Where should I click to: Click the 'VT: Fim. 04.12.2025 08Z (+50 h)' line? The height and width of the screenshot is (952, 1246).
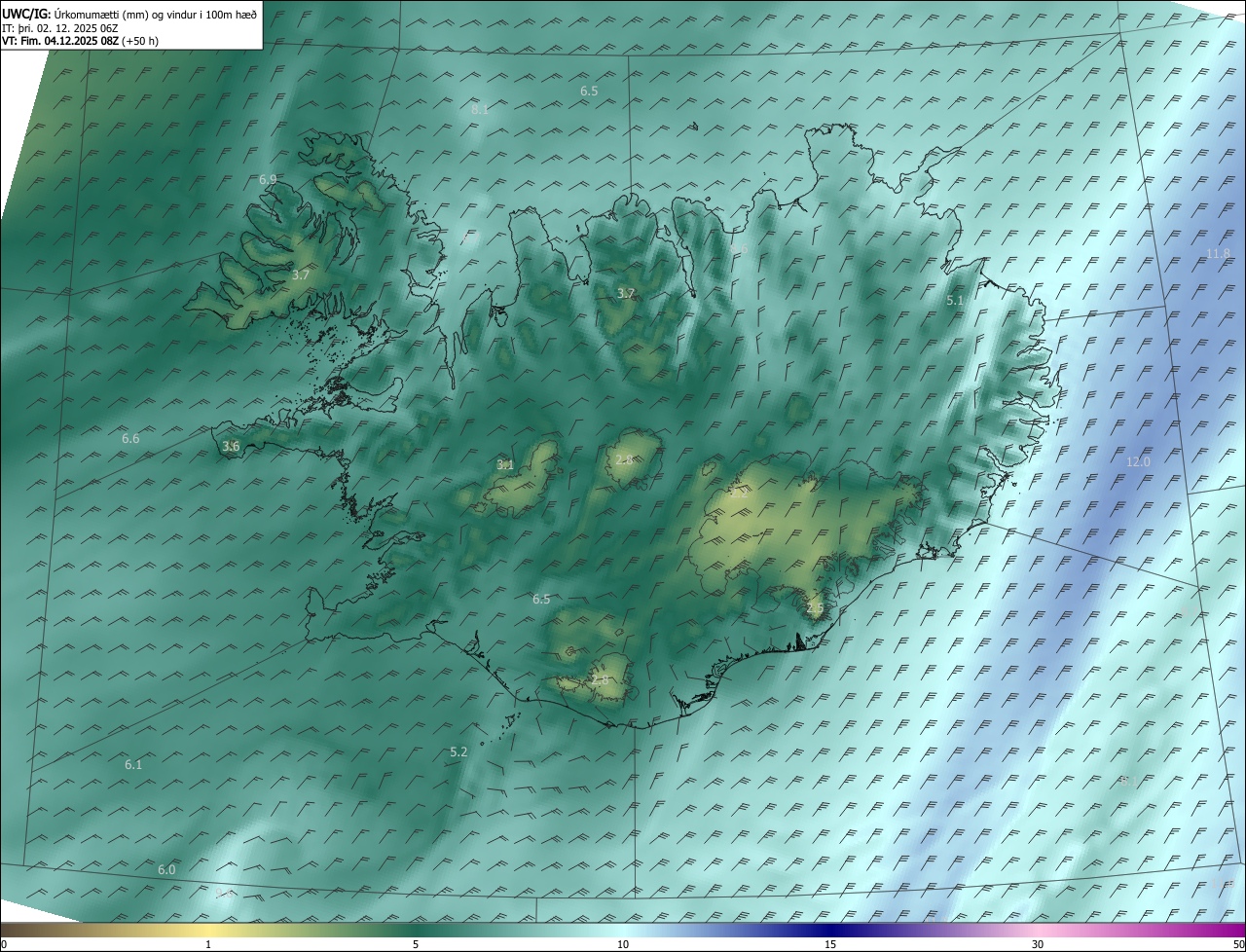pyautogui.click(x=81, y=41)
